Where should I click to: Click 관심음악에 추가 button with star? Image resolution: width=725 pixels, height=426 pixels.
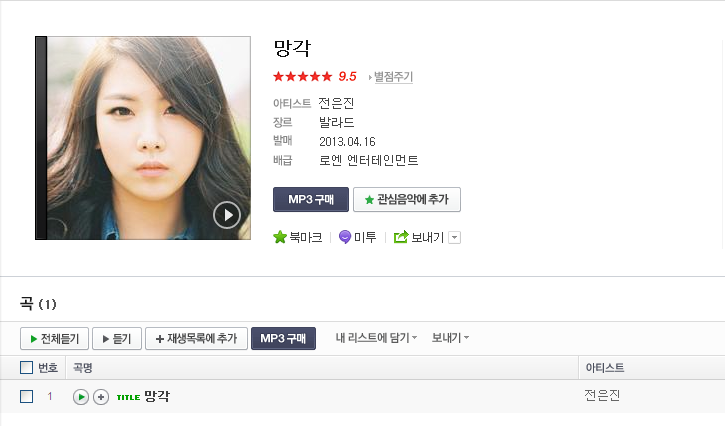click(x=407, y=199)
